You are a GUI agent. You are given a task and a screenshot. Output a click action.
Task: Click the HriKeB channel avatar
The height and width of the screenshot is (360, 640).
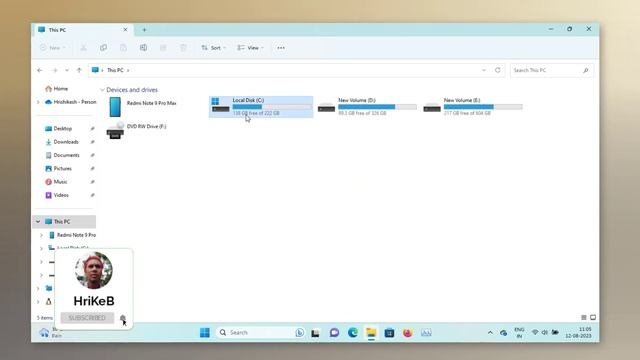94,270
